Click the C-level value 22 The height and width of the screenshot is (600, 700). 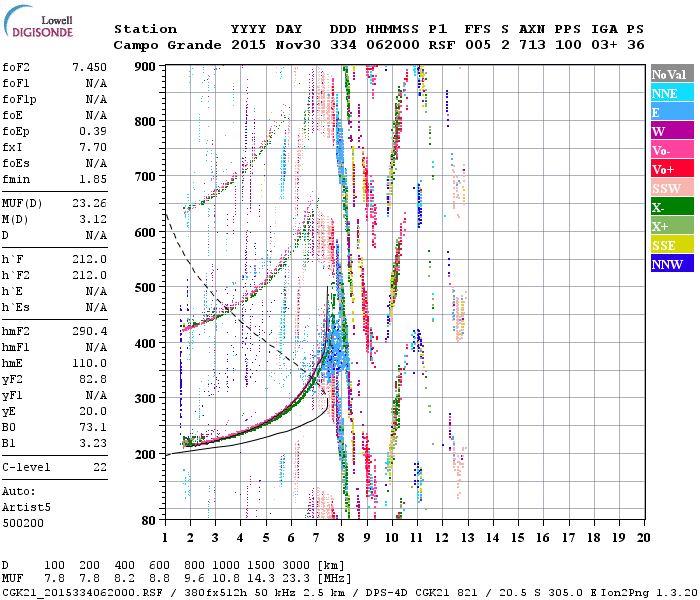tap(100, 467)
